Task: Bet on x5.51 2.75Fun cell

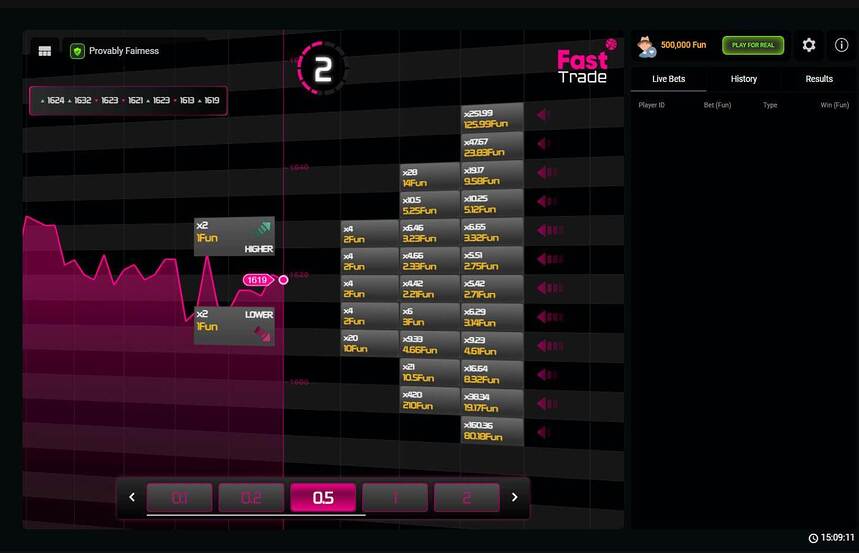Action: tap(492, 260)
